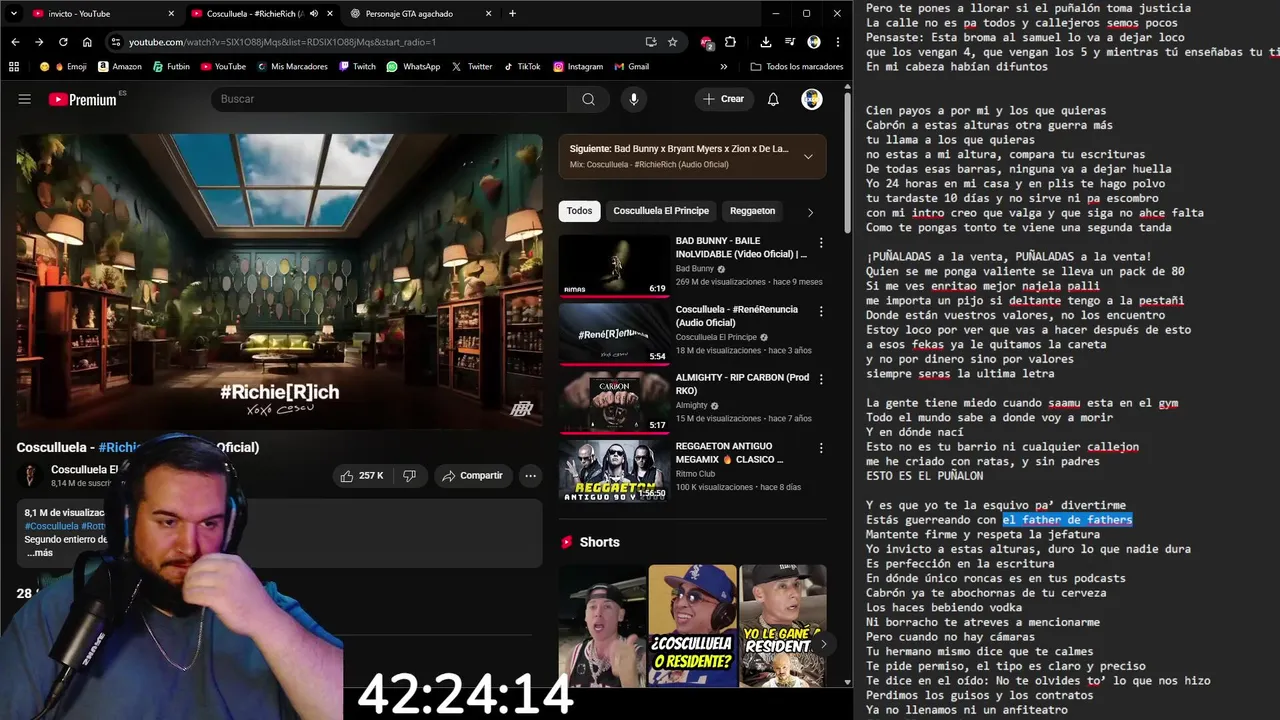Open the #RichieRich hashtag in the video title

point(122,447)
